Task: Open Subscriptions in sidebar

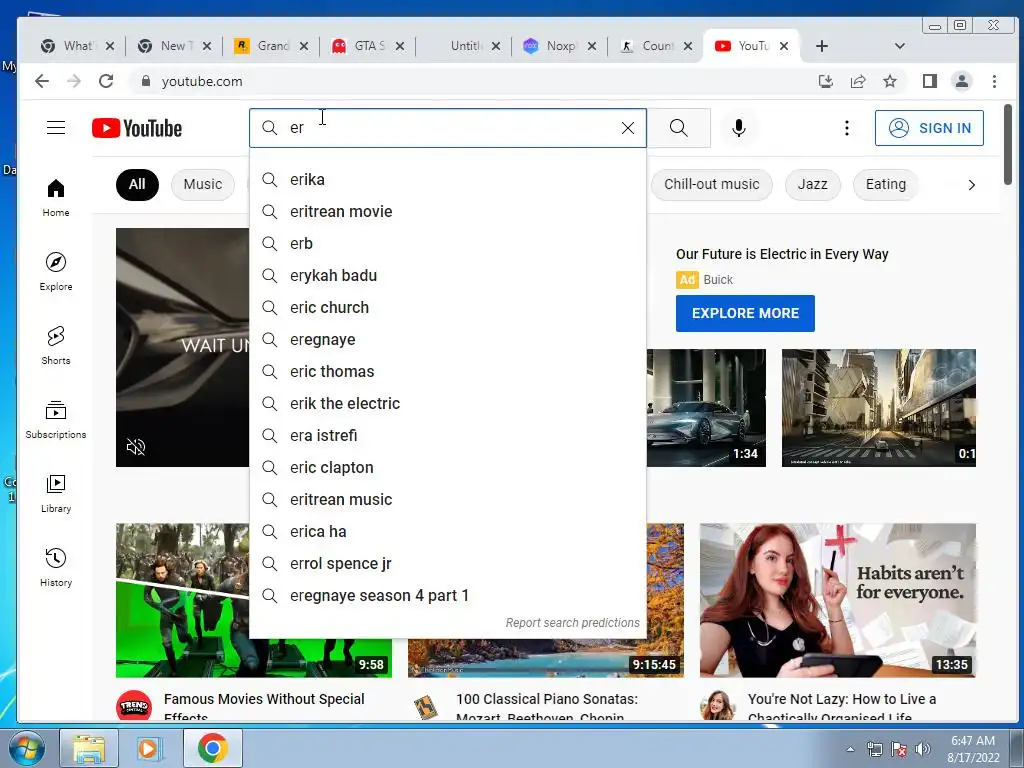Action: [56, 419]
